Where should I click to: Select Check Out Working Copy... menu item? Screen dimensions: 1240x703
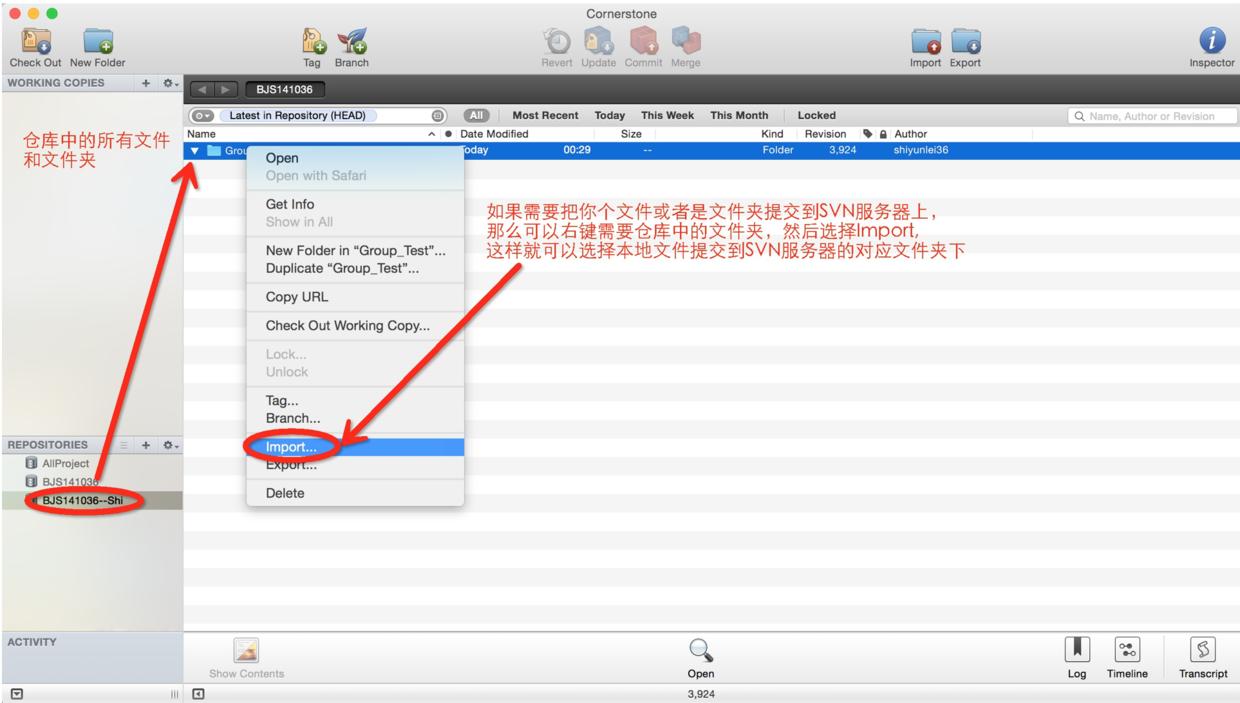coord(347,325)
